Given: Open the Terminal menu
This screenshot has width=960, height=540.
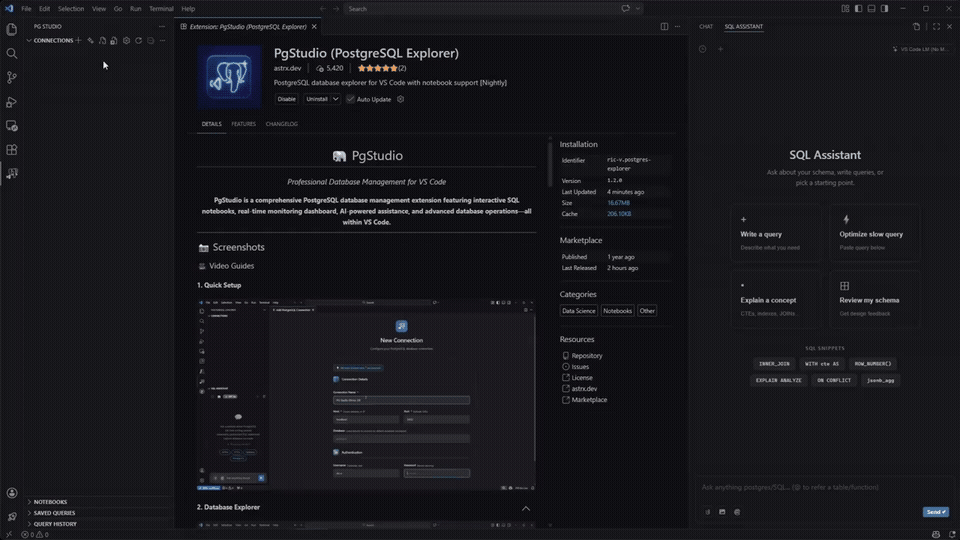Looking at the screenshot, I should point(161,9).
